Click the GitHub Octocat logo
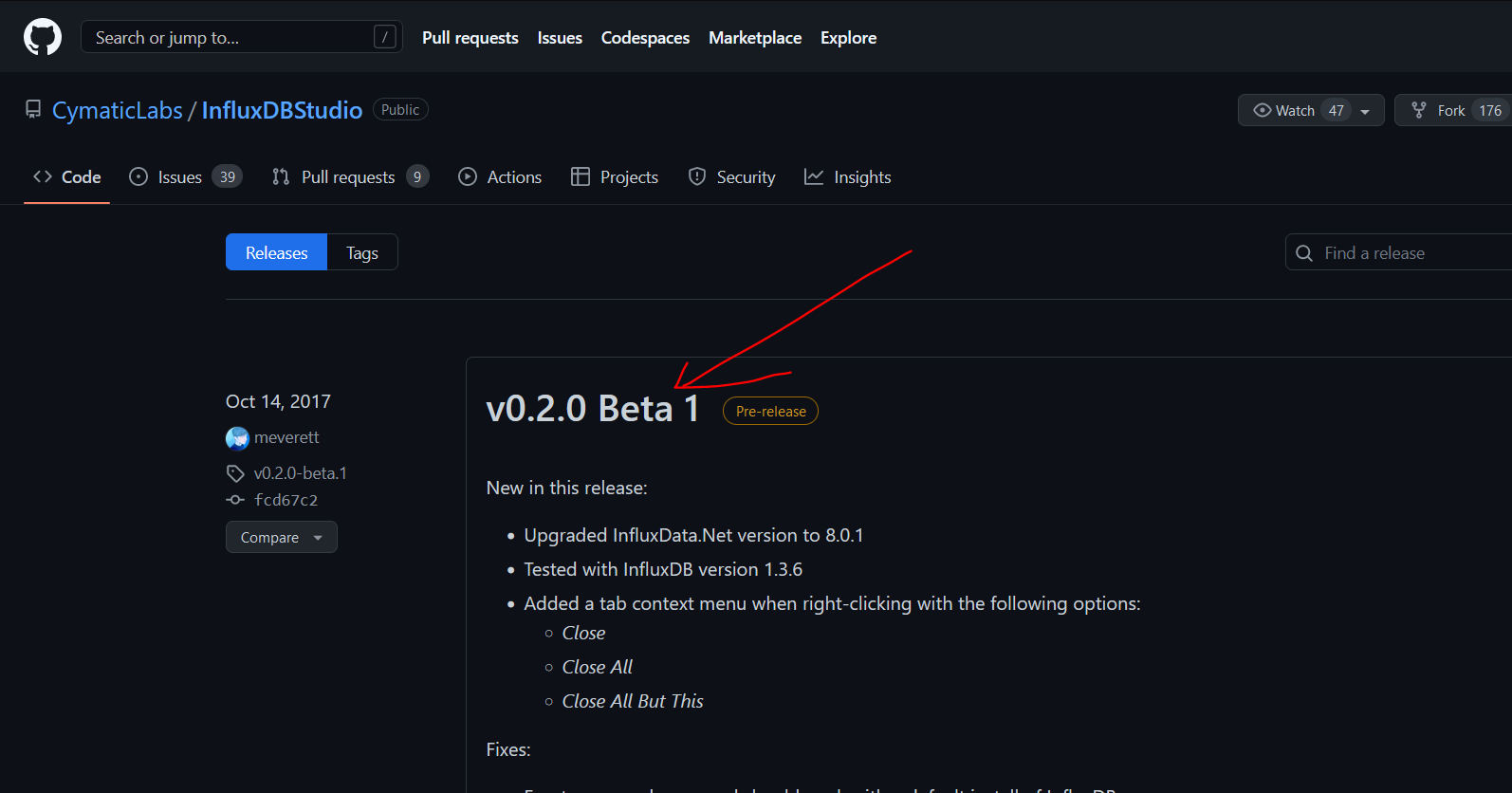Image resolution: width=1512 pixels, height=793 pixels. point(43,37)
